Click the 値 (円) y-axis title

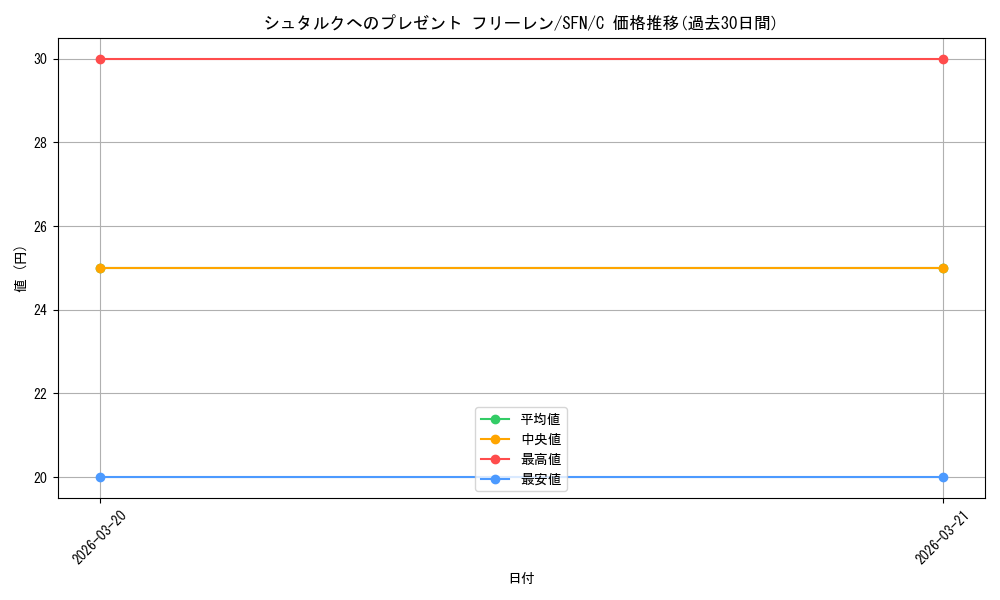click(21, 268)
